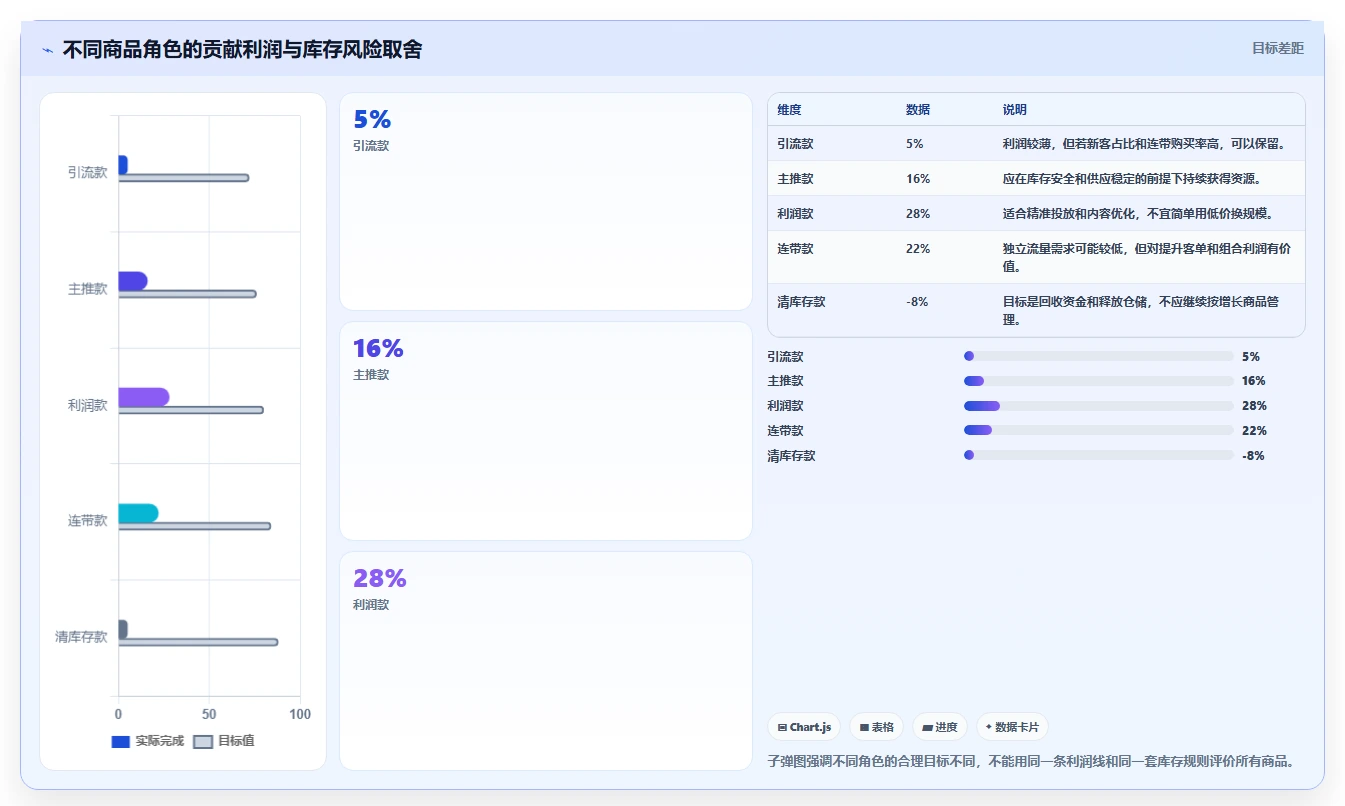Click the indigo actual bar for 主推款
Screen dimensions: 1345x806
[x=133, y=281]
